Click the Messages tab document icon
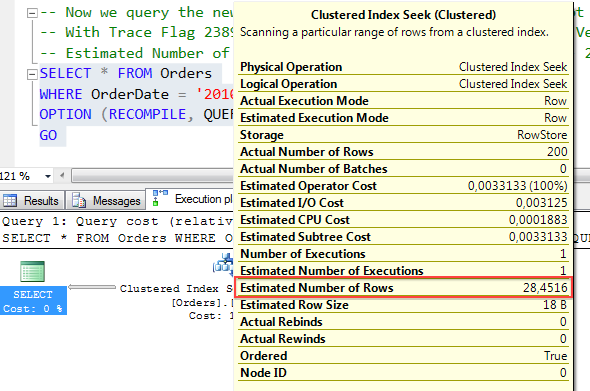 (x=79, y=200)
